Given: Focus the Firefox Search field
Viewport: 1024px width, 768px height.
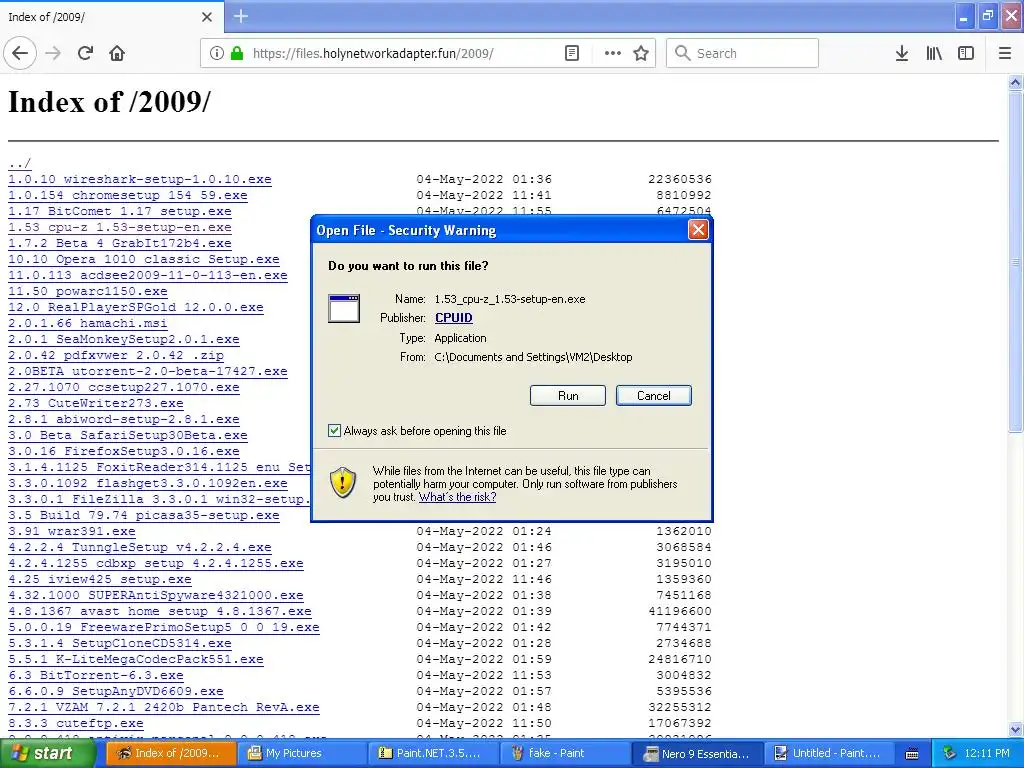Looking at the screenshot, I should [x=742, y=53].
